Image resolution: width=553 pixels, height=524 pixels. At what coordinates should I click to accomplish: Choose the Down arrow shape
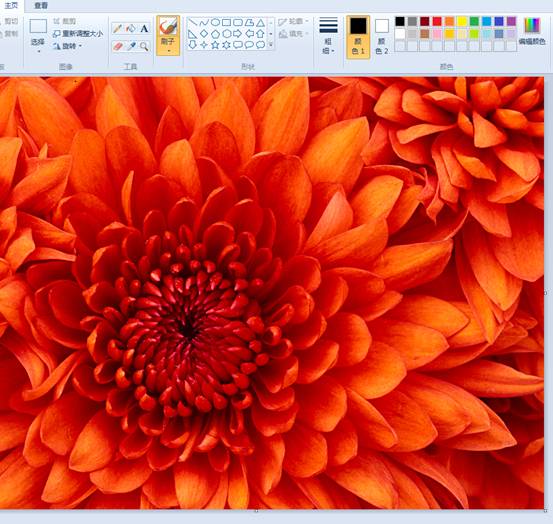point(192,45)
